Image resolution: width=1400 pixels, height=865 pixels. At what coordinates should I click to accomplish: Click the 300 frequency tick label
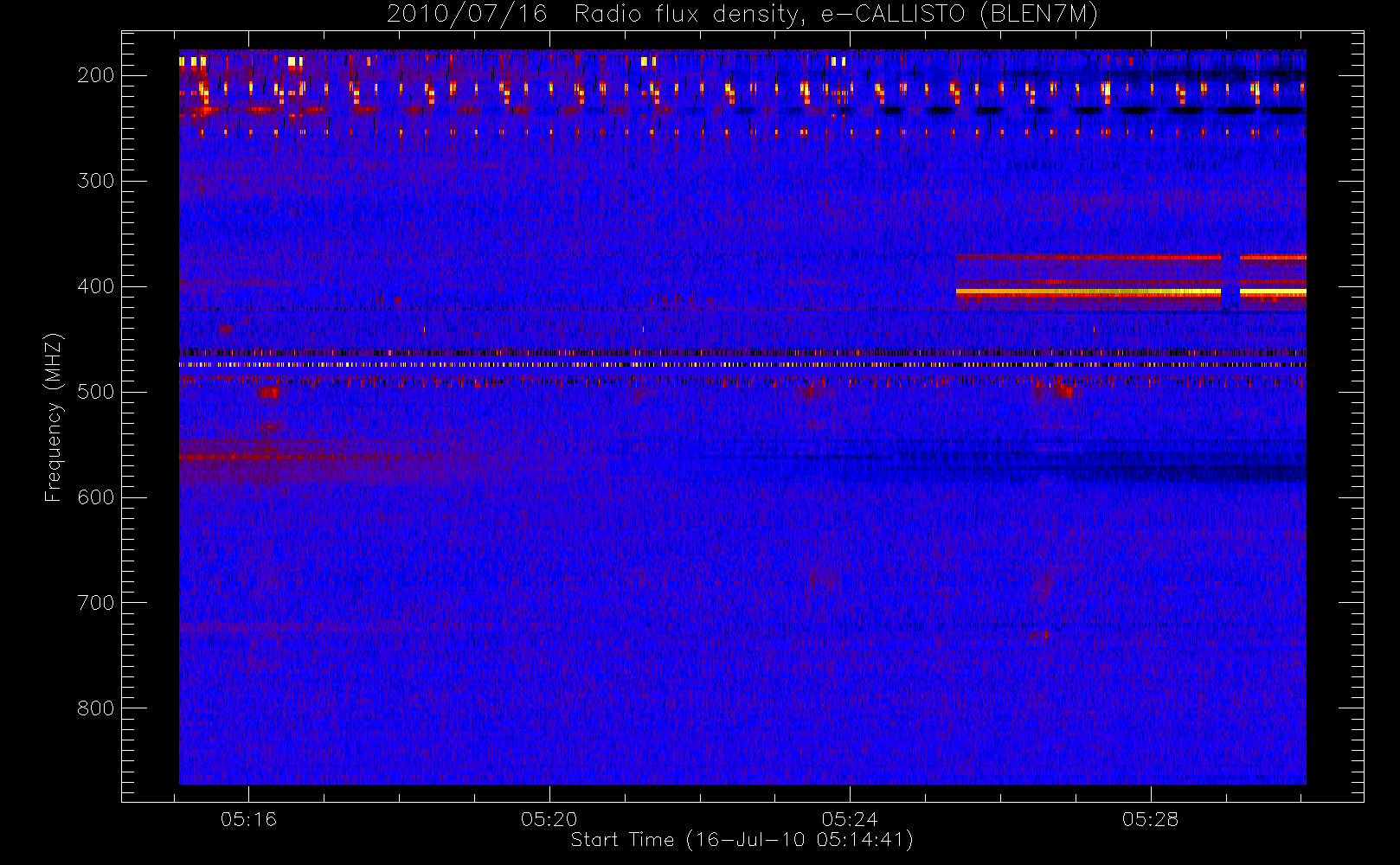click(95, 181)
